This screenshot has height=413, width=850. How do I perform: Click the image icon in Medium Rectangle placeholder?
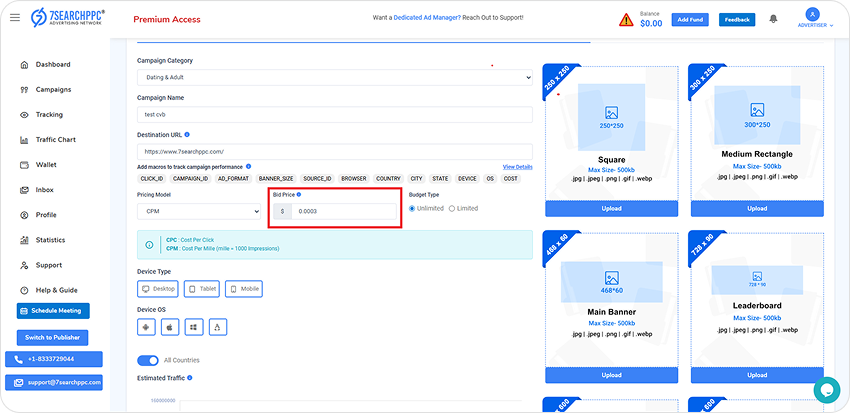(757, 110)
